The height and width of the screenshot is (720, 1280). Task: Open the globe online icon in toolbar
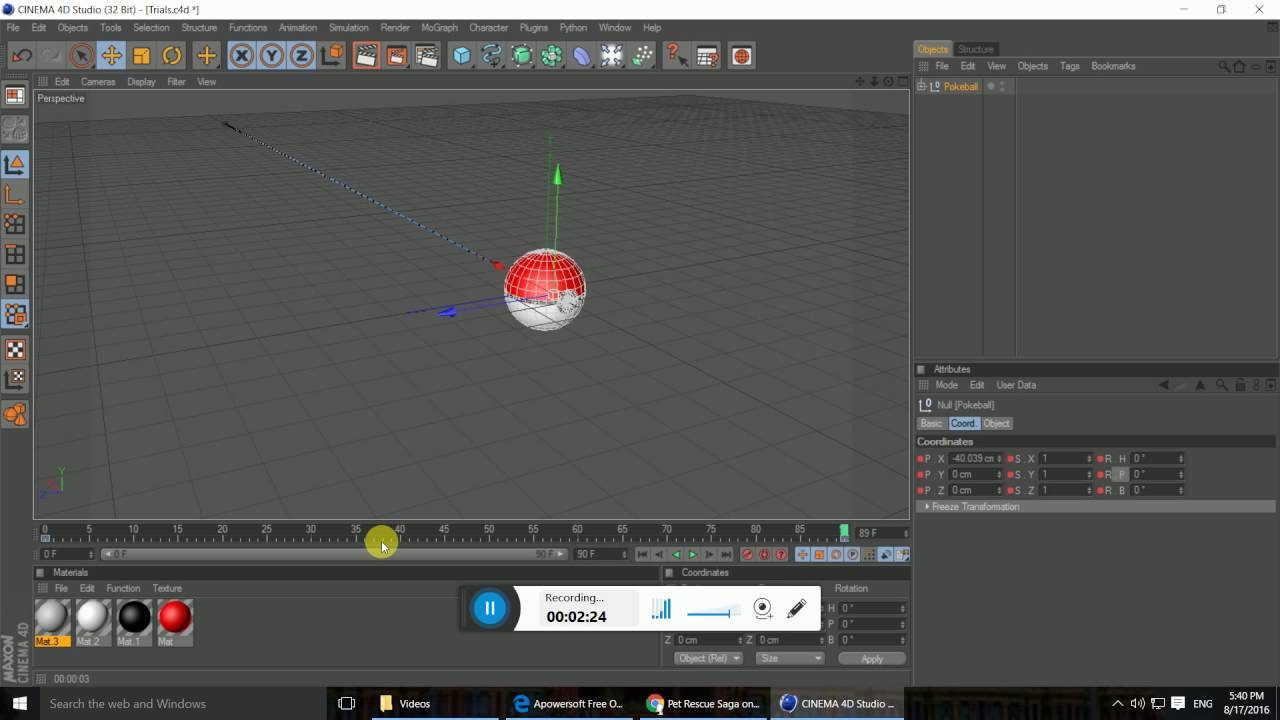(741, 56)
